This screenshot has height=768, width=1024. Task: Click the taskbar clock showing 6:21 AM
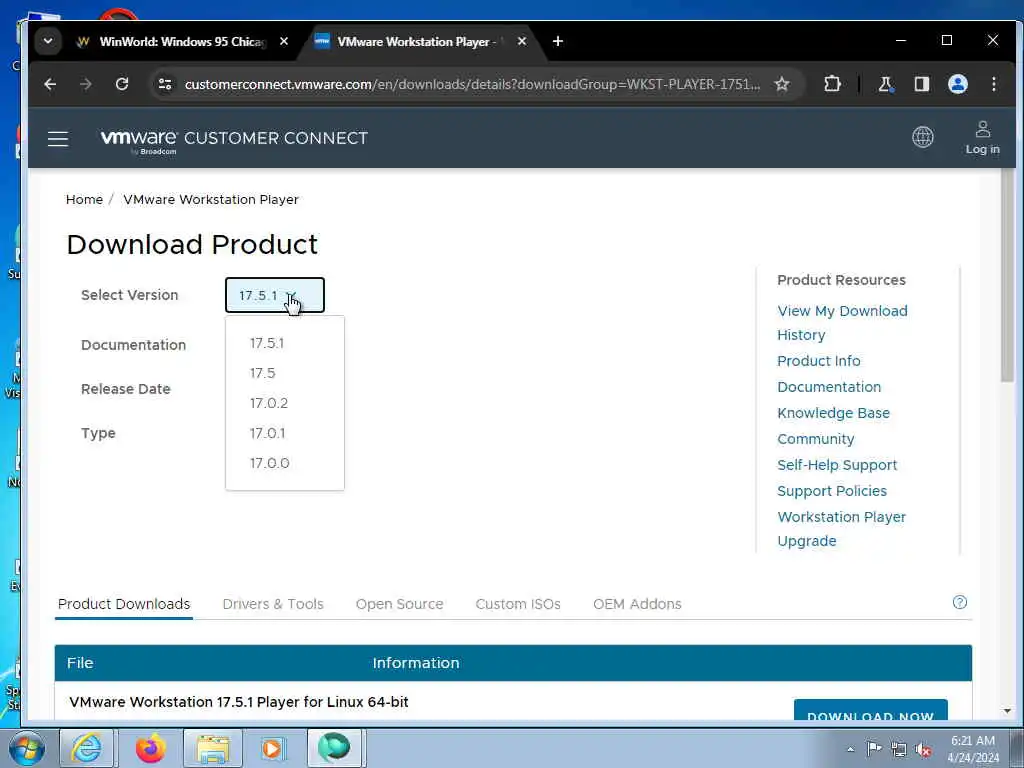[x=973, y=749]
